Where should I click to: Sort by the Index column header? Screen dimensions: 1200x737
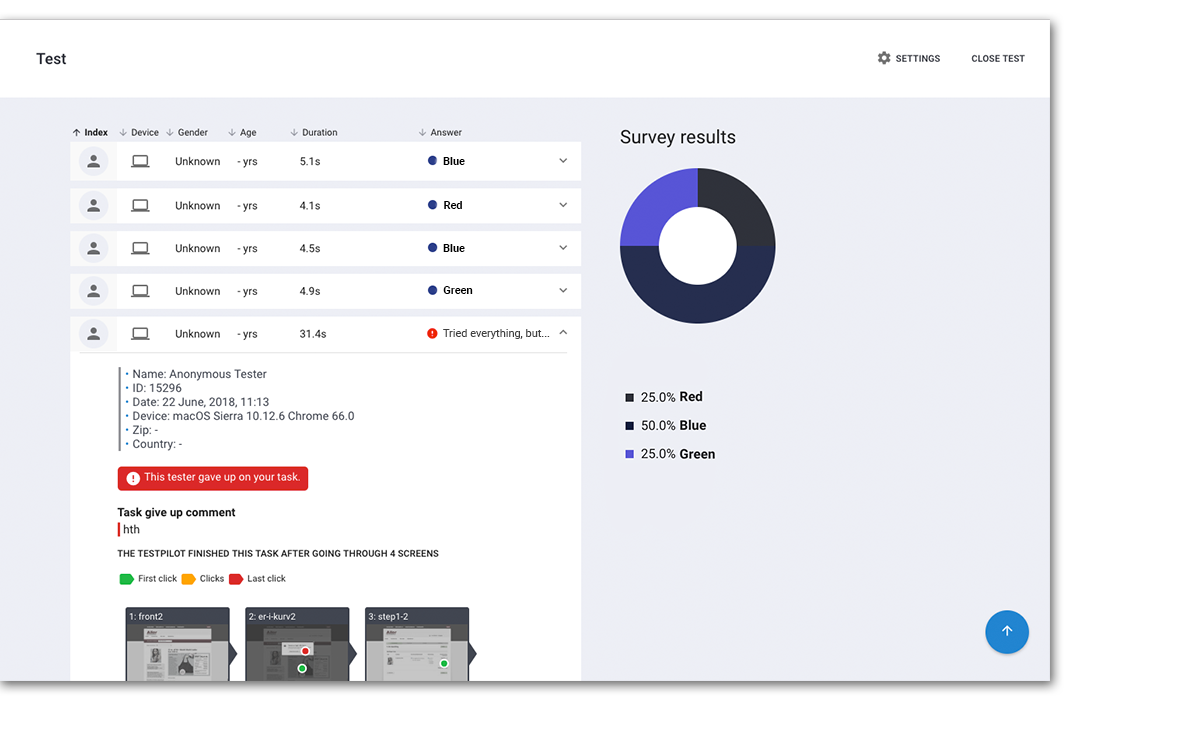(x=90, y=132)
